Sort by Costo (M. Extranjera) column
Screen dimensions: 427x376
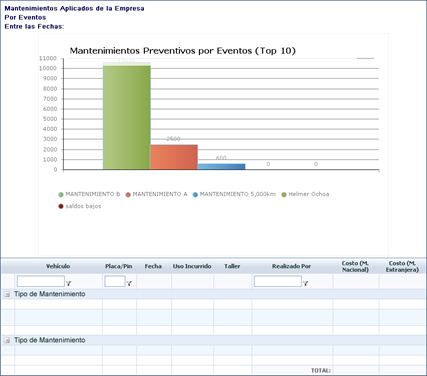(x=402, y=266)
